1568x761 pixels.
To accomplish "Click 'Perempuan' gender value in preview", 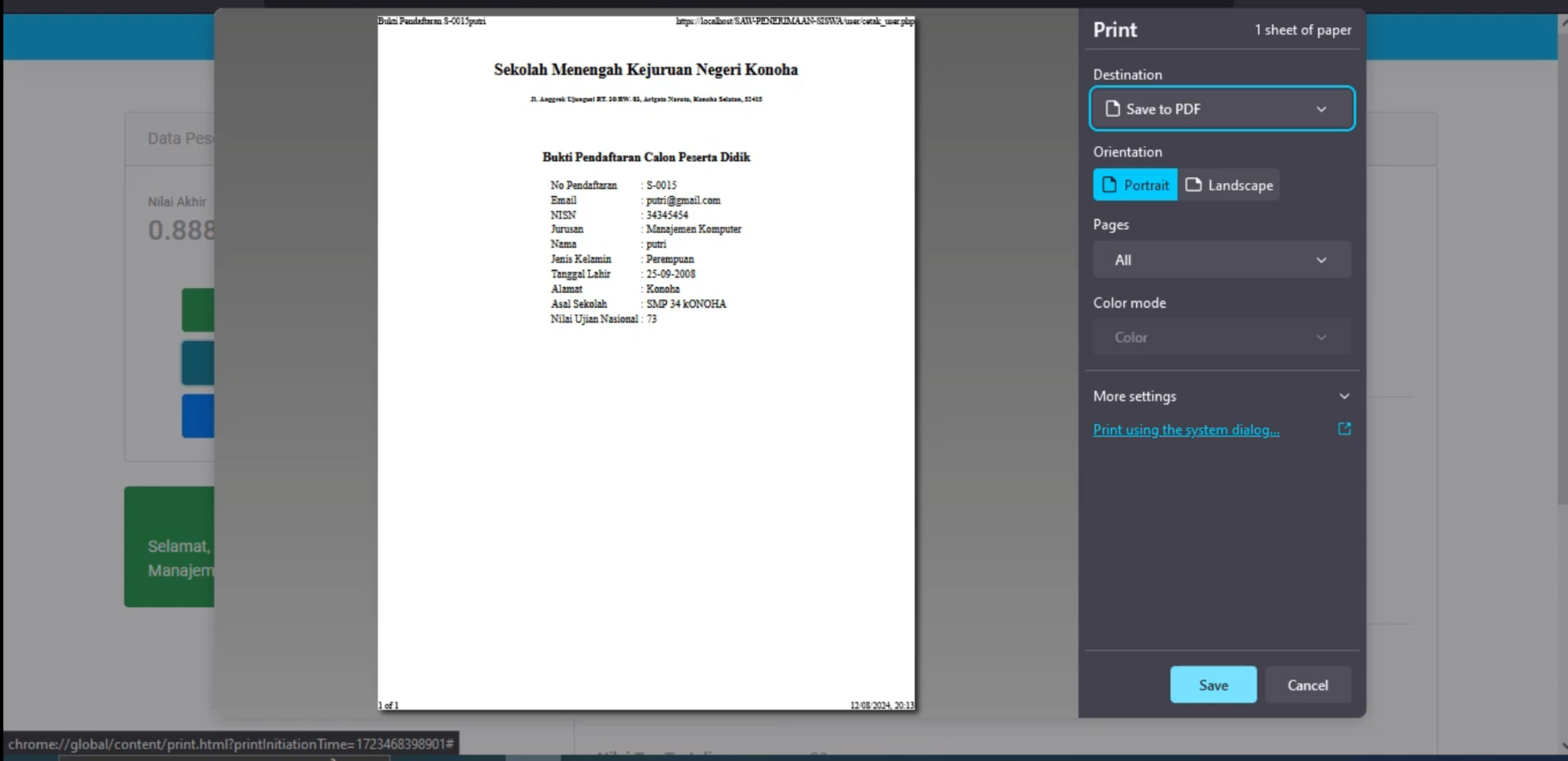I will 670,259.
